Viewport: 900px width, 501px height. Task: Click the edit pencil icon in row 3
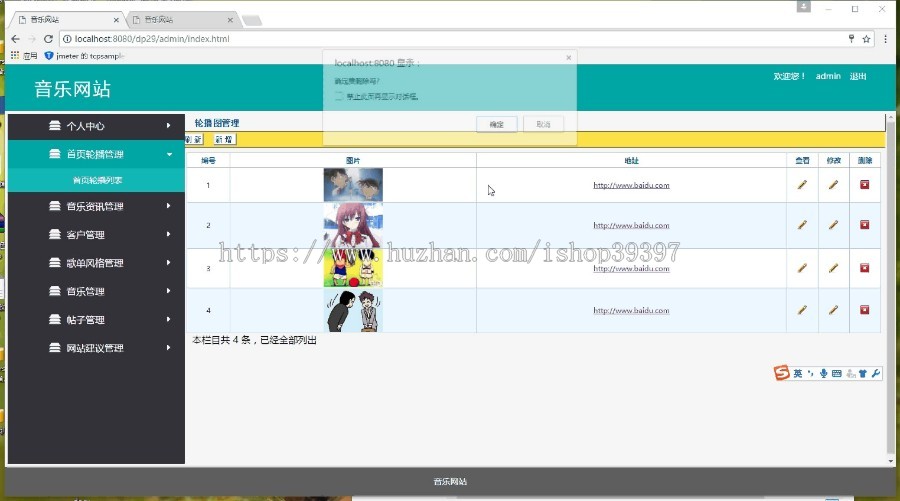click(833, 268)
